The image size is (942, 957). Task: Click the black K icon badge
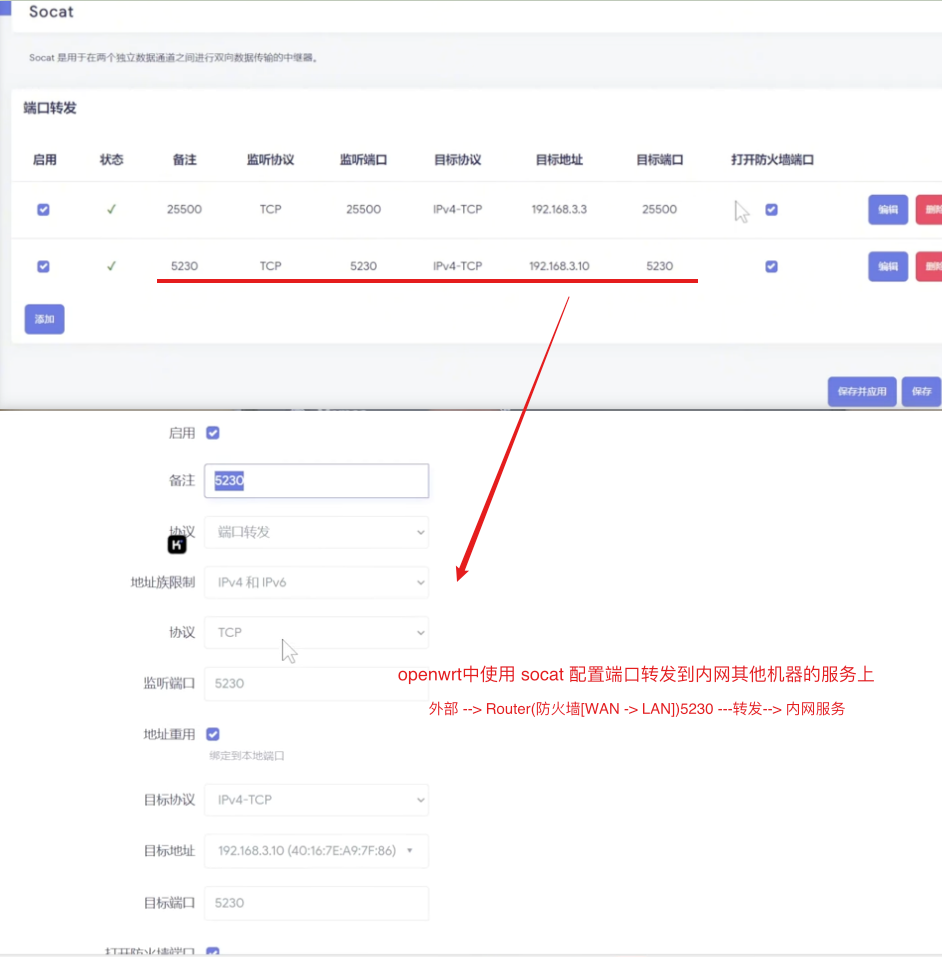tap(177, 545)
